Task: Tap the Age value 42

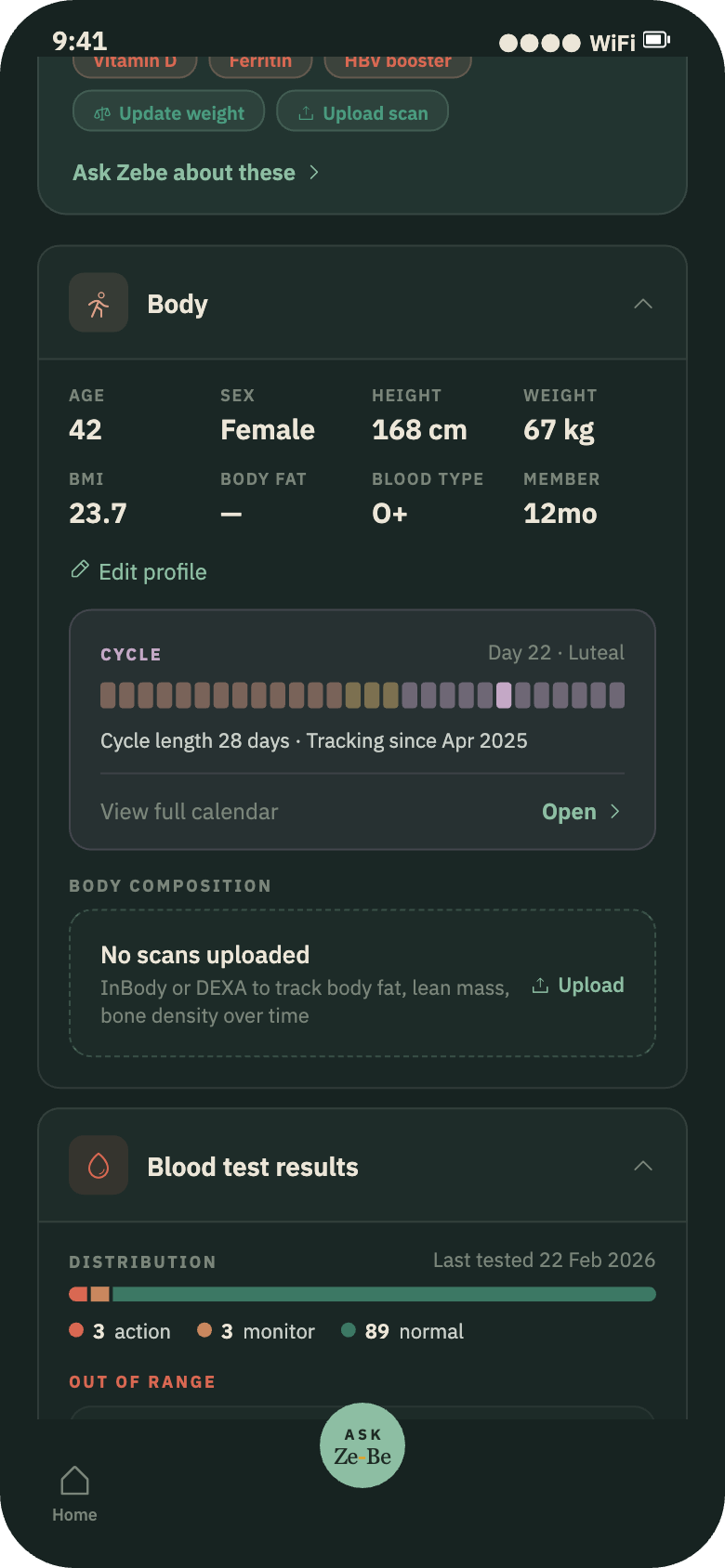Action: (86, 430)
